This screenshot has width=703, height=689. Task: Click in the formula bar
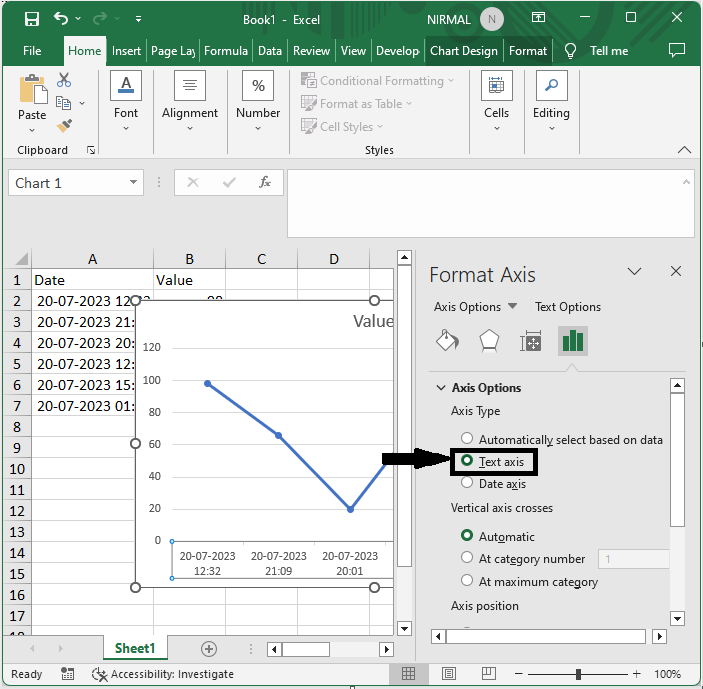(485, 204)
